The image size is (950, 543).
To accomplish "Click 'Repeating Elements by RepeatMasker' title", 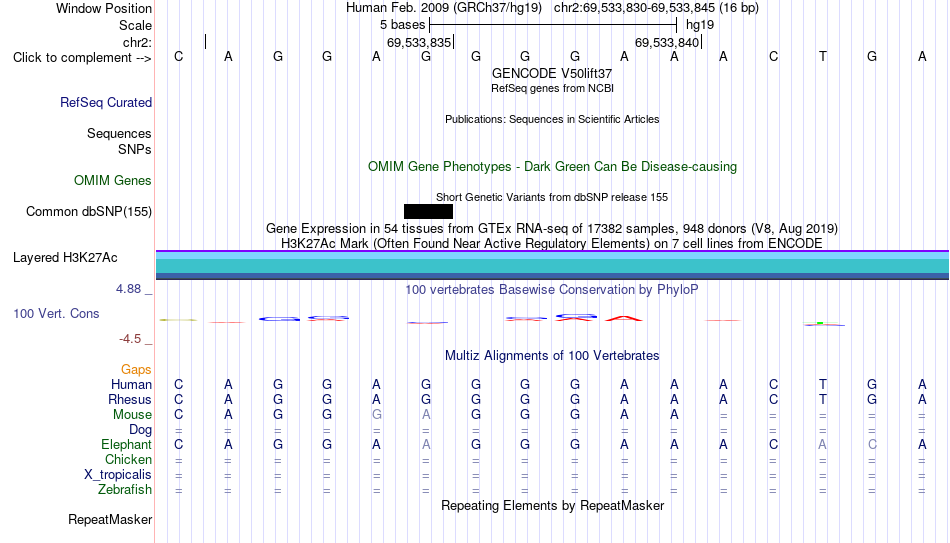I will click(552, 505).
